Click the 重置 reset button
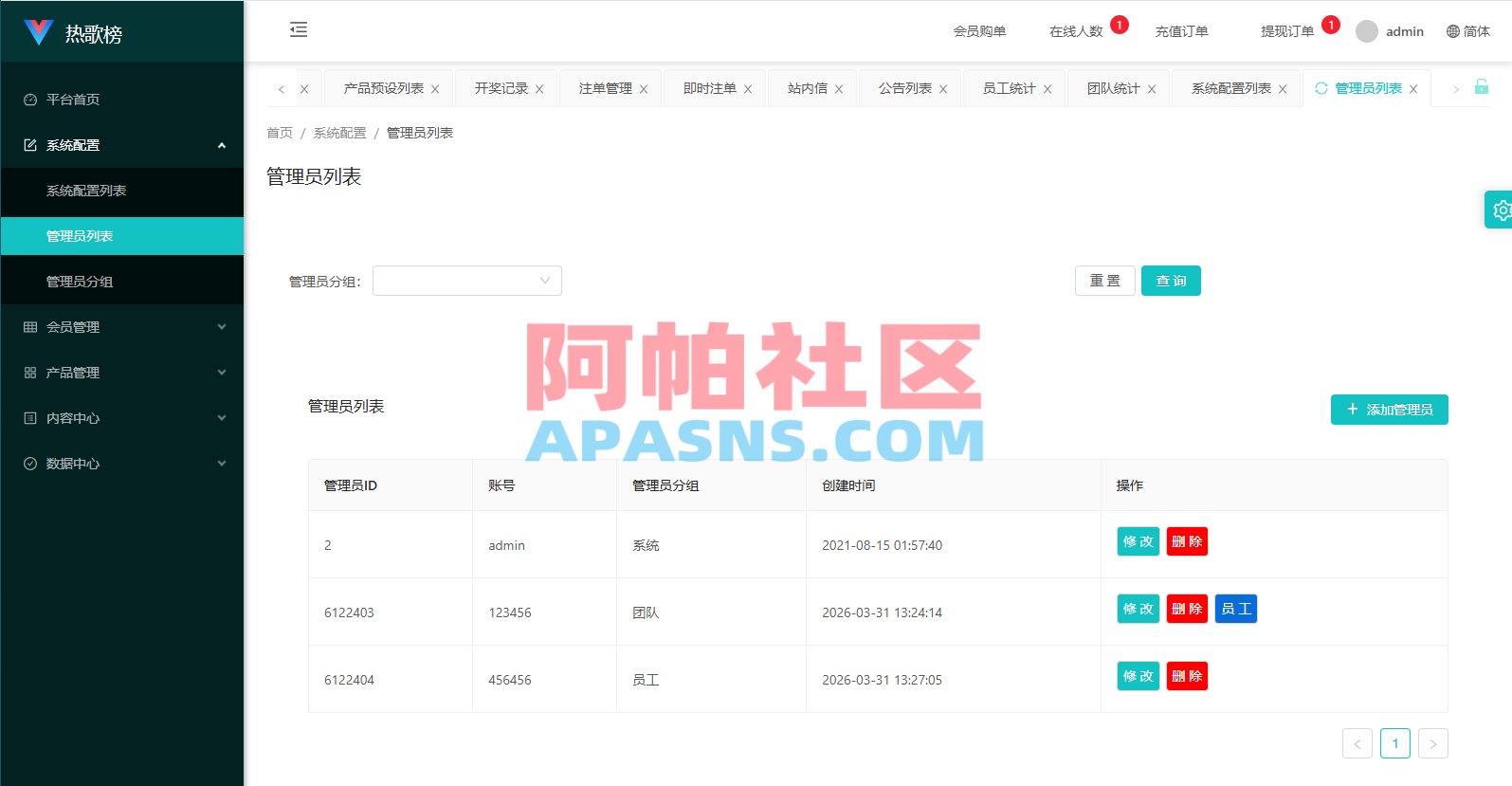 (1105, 281)
